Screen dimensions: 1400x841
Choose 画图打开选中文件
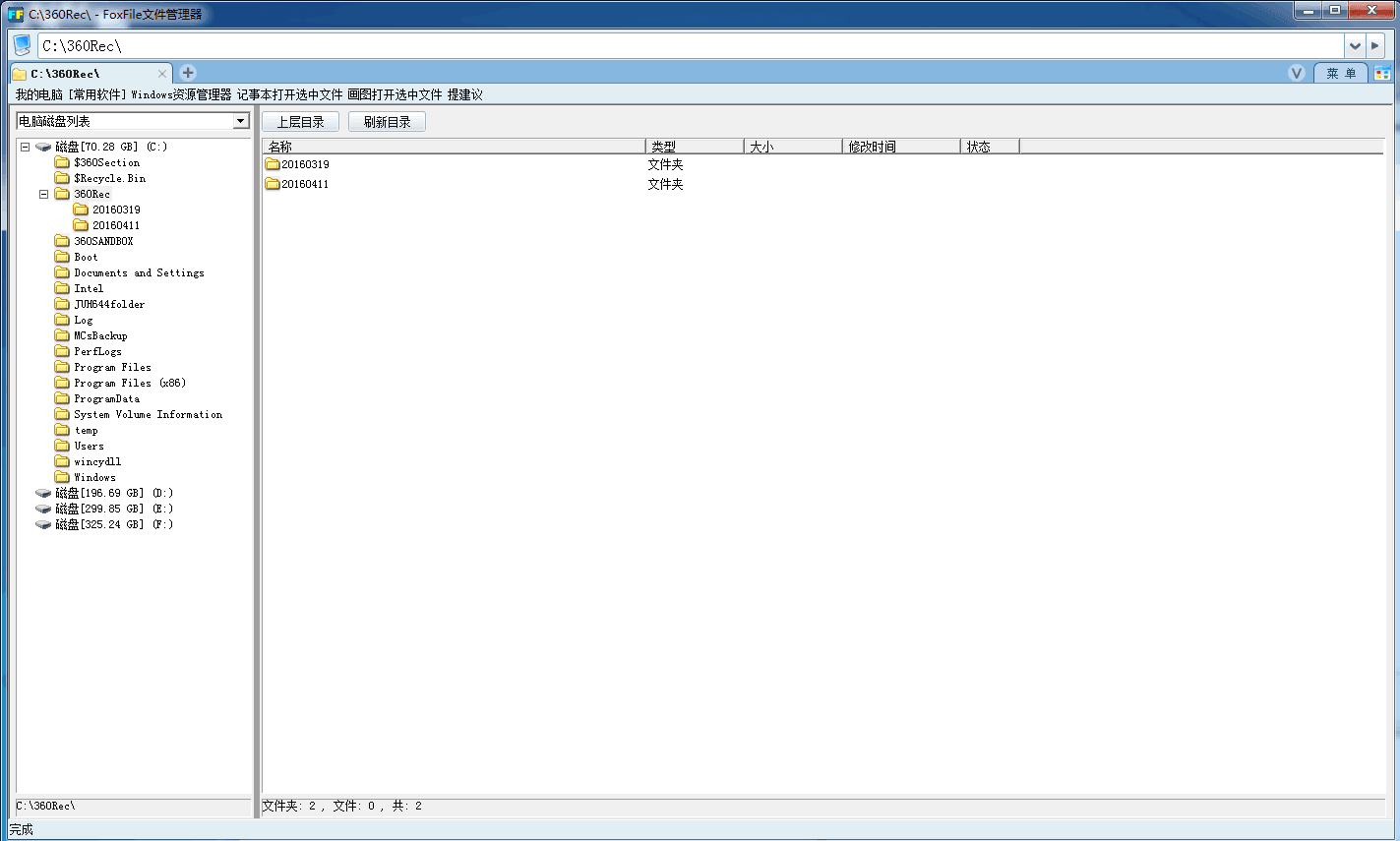[395, 95]
